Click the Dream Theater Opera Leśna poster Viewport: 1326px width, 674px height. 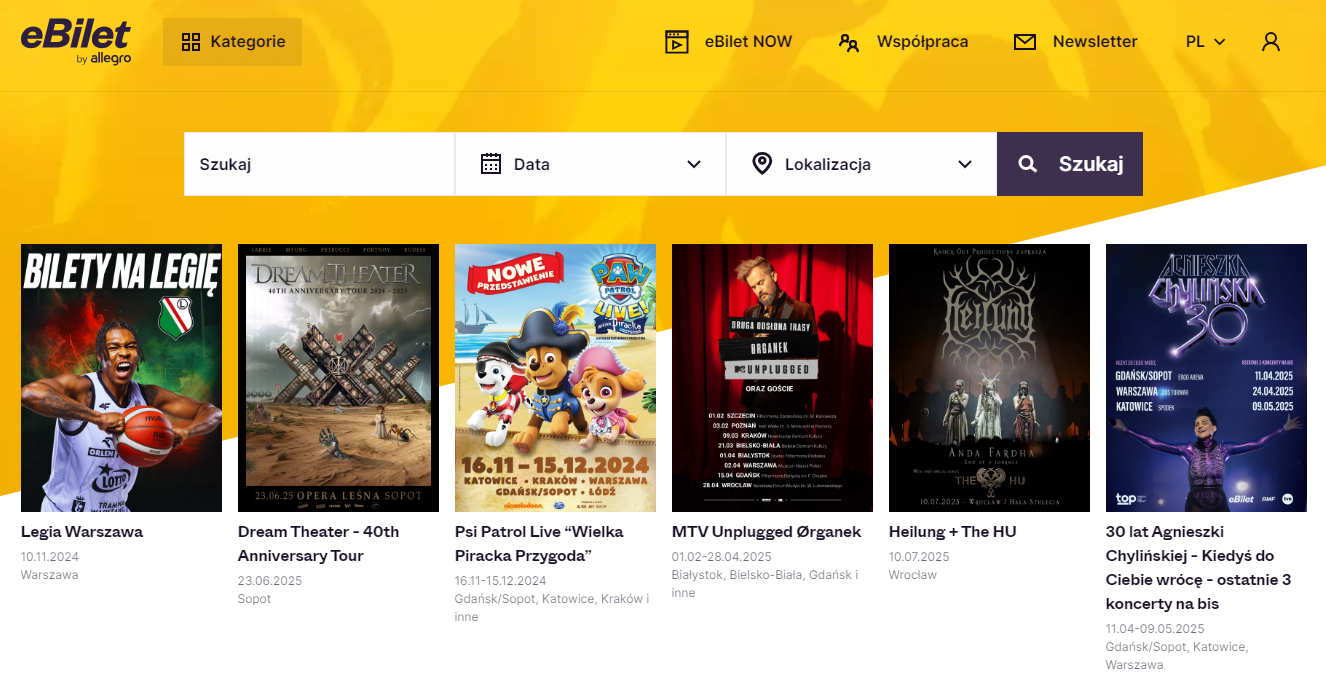coord(338,378)
